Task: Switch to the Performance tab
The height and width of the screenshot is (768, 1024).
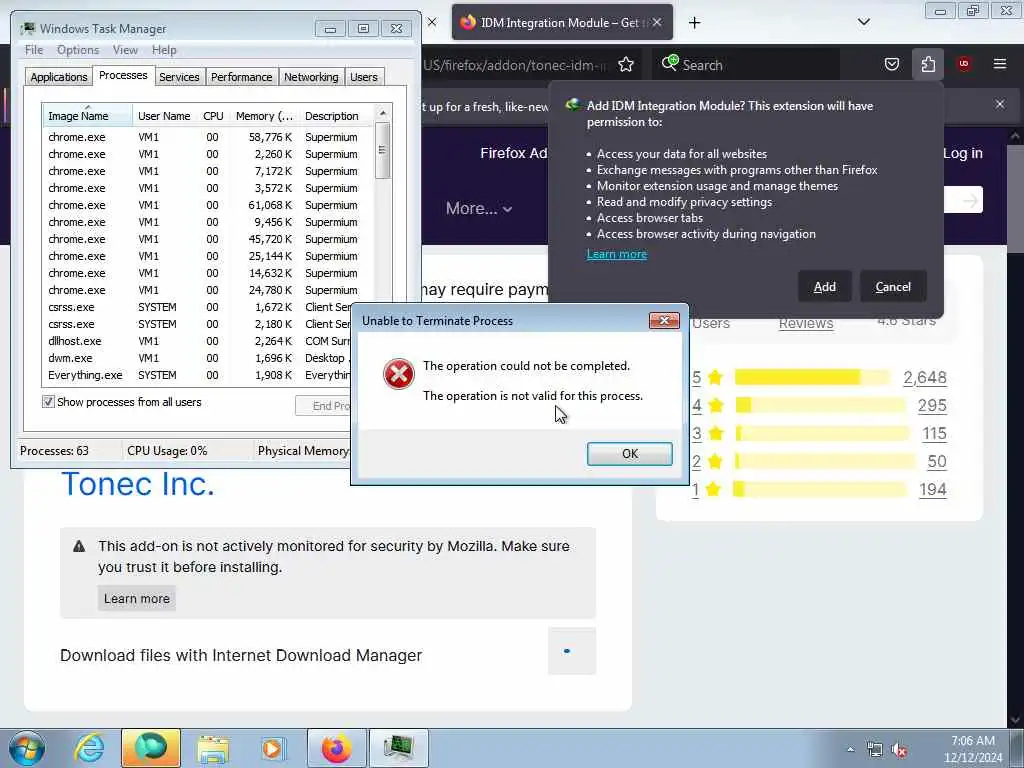Action: (x=242, y=77)
